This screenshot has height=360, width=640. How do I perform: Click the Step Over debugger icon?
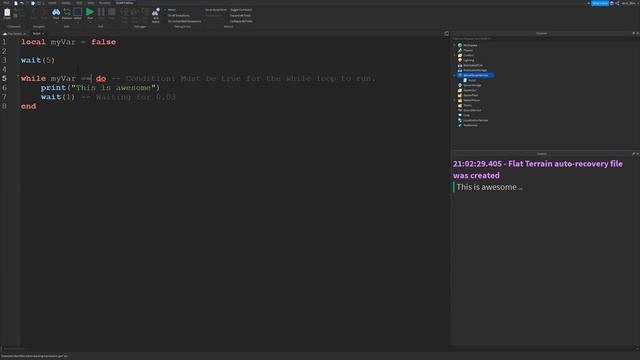click(x=135, y=12)
